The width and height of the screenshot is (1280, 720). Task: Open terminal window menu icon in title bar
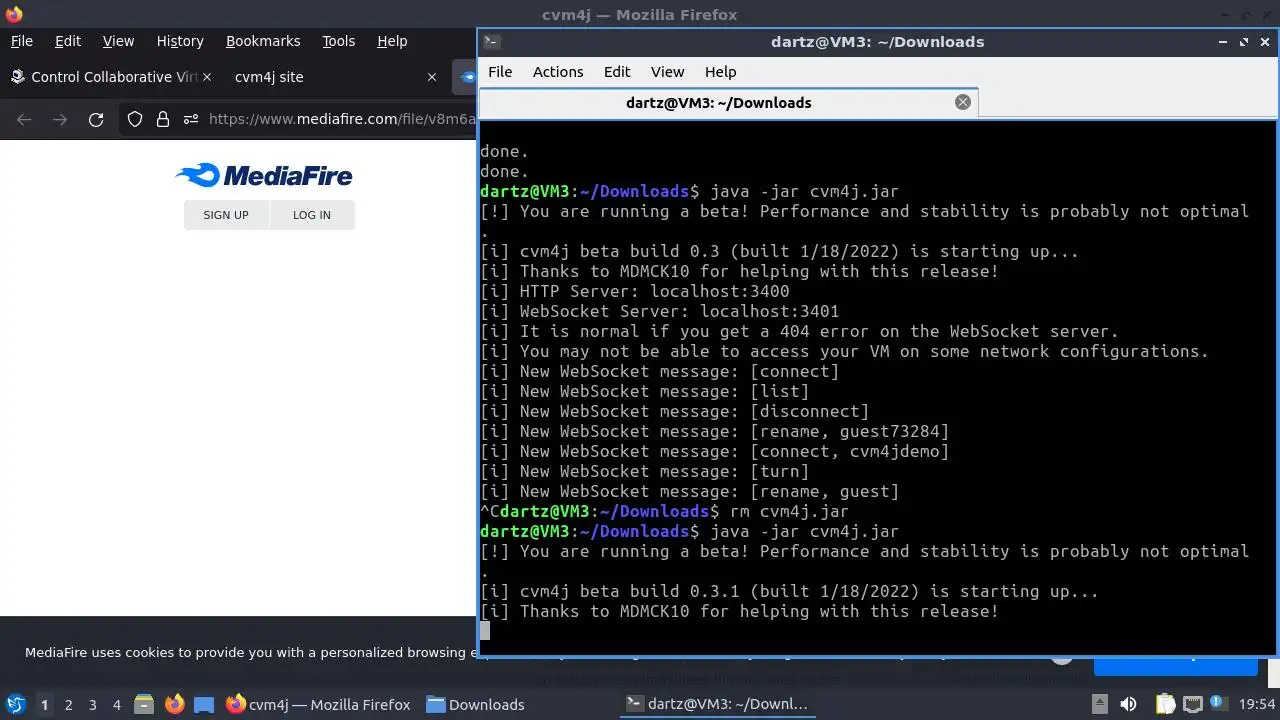(x=491, y=42)
